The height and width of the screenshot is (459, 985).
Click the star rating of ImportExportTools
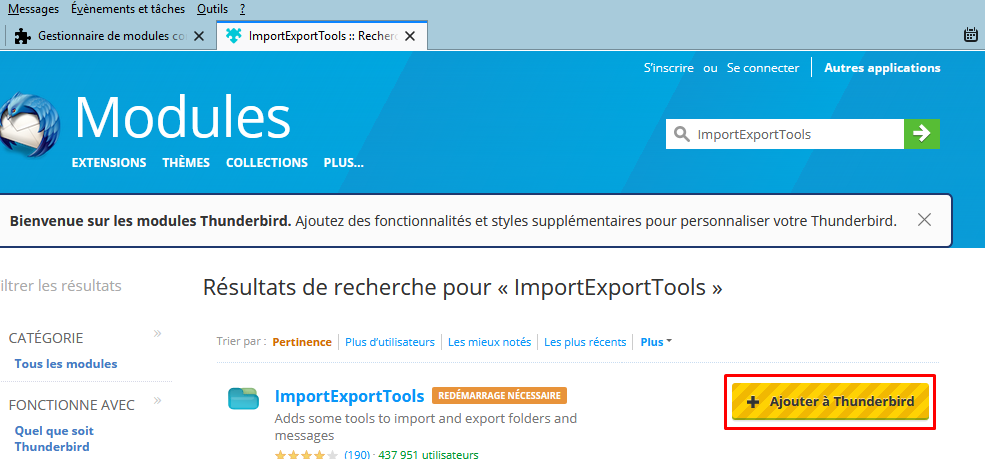tap(306, 455)
